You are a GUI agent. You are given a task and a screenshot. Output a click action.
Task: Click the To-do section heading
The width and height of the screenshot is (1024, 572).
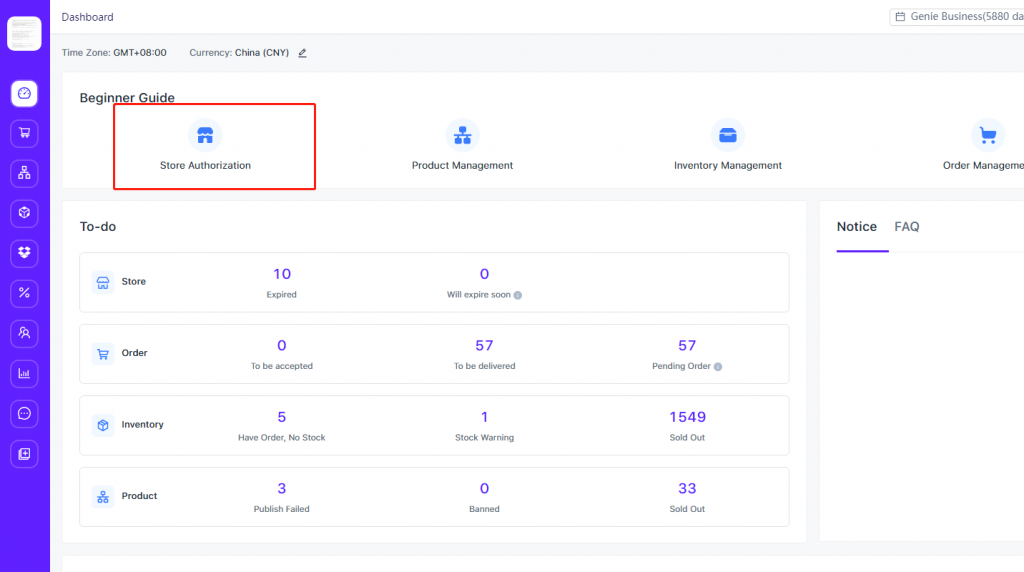pyautogui.click(x=98, y=227)
